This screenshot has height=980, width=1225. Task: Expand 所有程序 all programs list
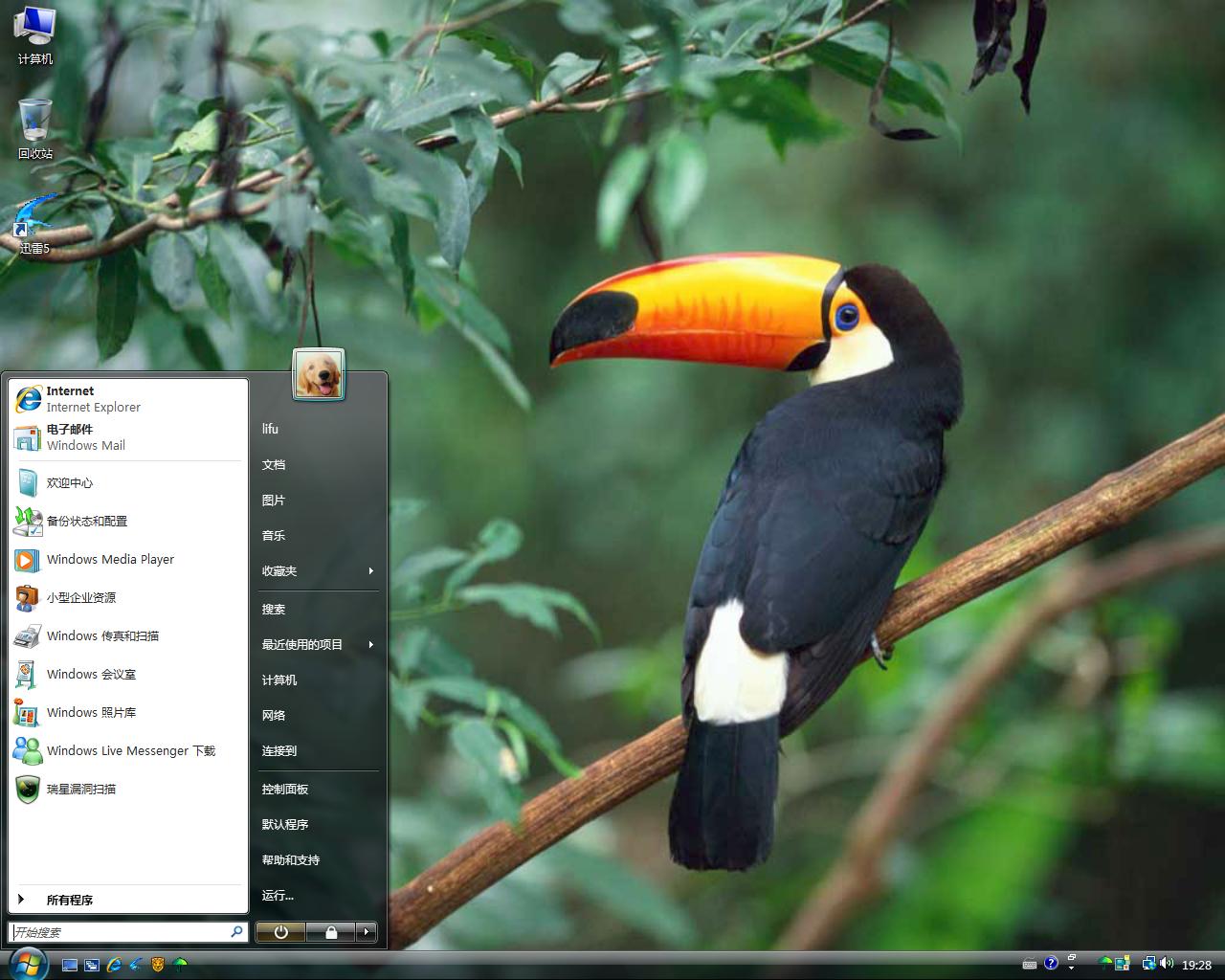click(69, 900)
